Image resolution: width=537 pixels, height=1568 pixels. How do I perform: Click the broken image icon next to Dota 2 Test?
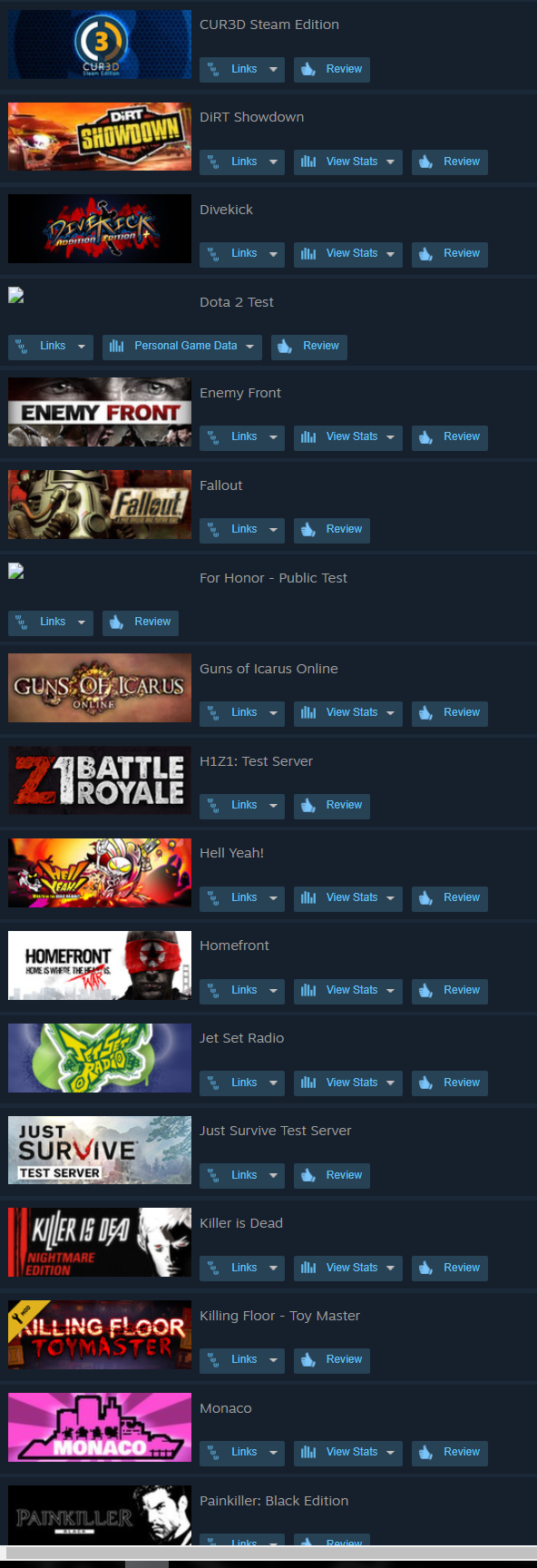point(15,295)
